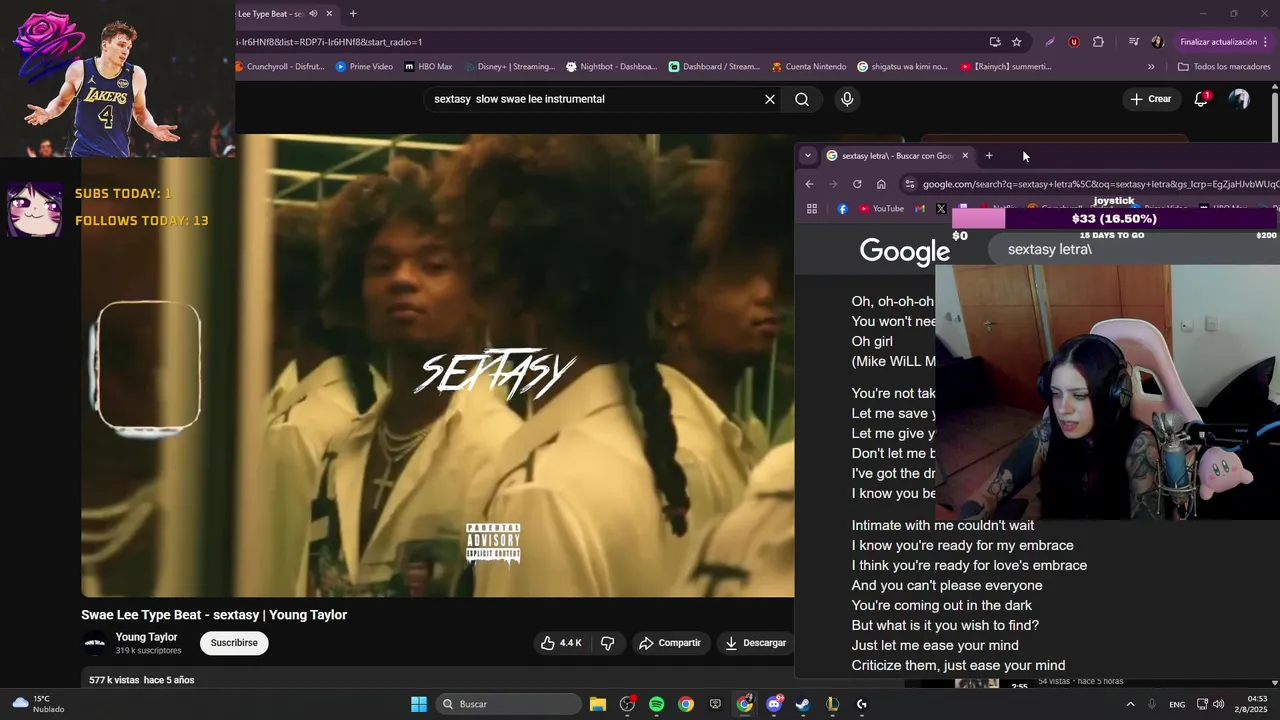
Task: Open the Windows Start menu
Action: pos(419,704)
